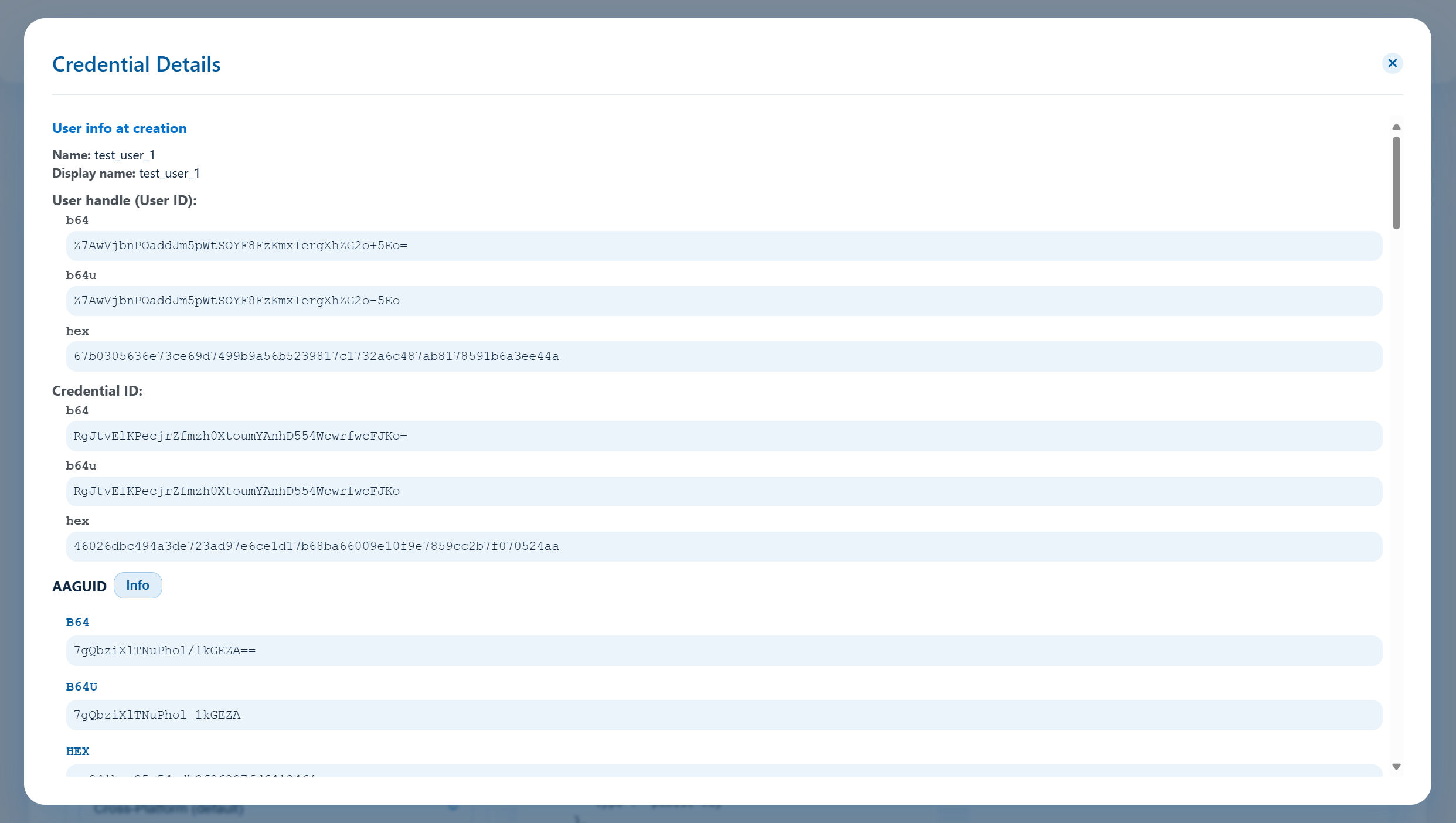Click the scrollbar down arrow
The height and width of the screenshot is (823, 1456).
point(1396,767)
